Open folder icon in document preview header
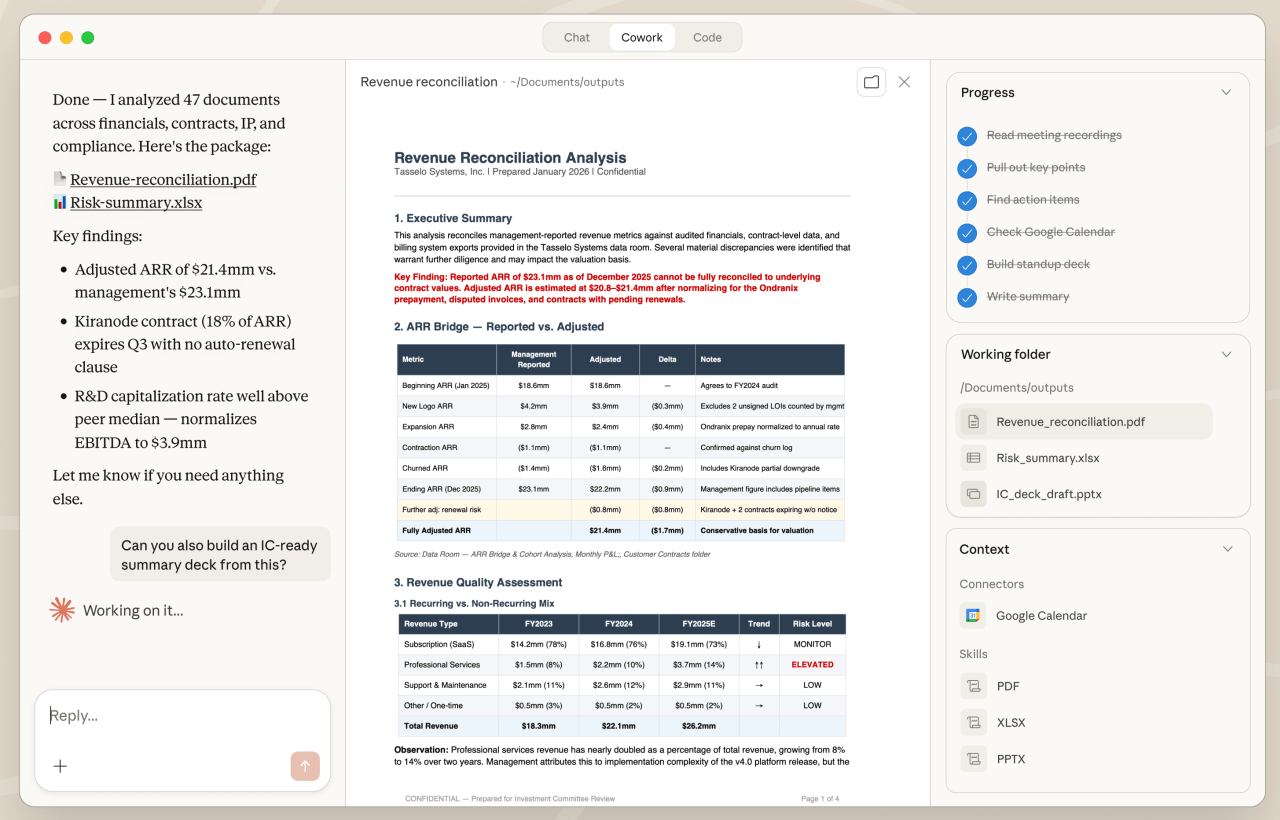This screenshot has width=1280, height=820. tap(871, 82)
